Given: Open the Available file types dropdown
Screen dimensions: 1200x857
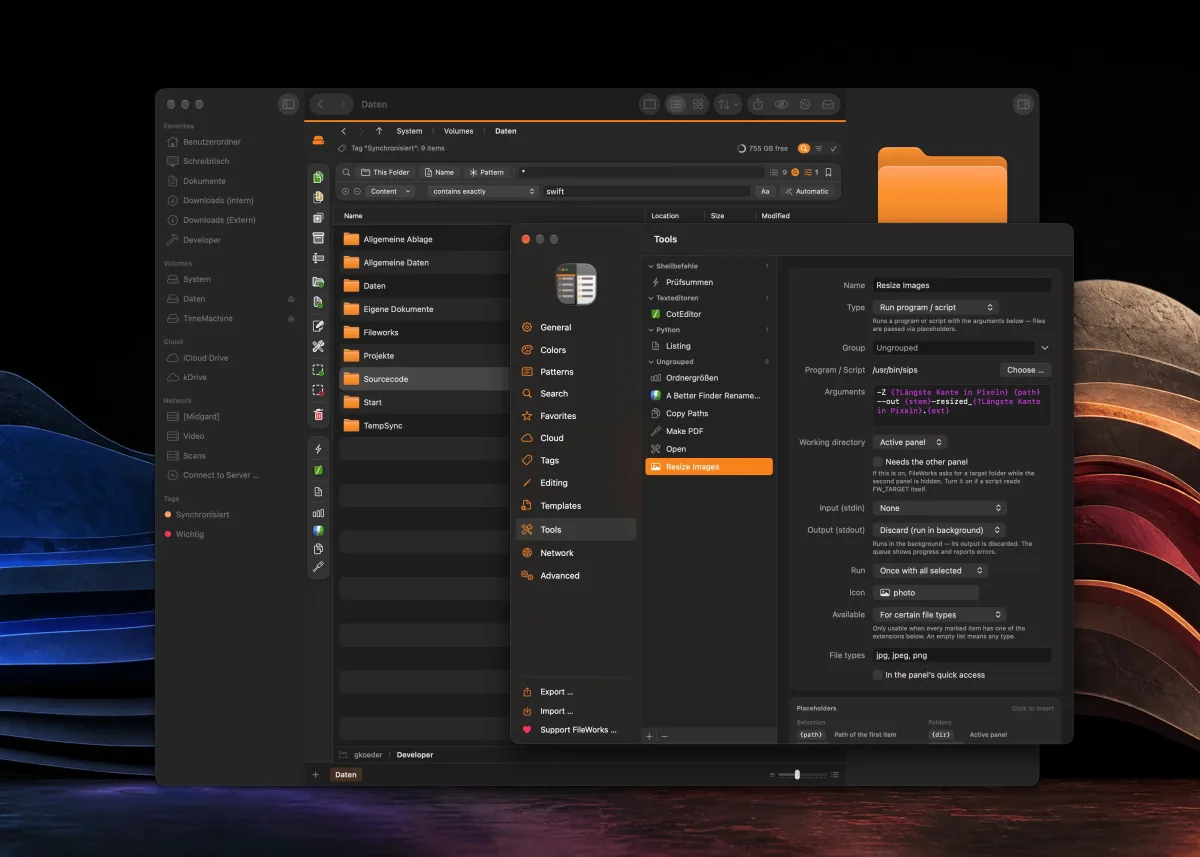Looking at the screenshot, I should click(939, 615).
